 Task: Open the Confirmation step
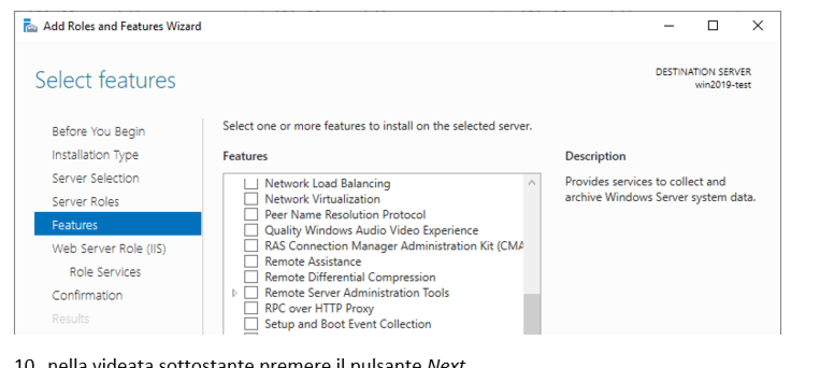(x=87, y=295)
